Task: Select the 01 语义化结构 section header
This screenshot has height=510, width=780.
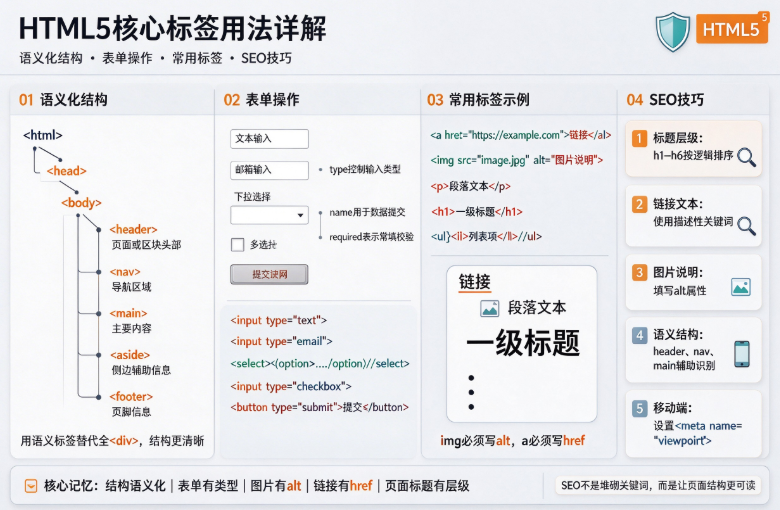Action: (63, 100)
